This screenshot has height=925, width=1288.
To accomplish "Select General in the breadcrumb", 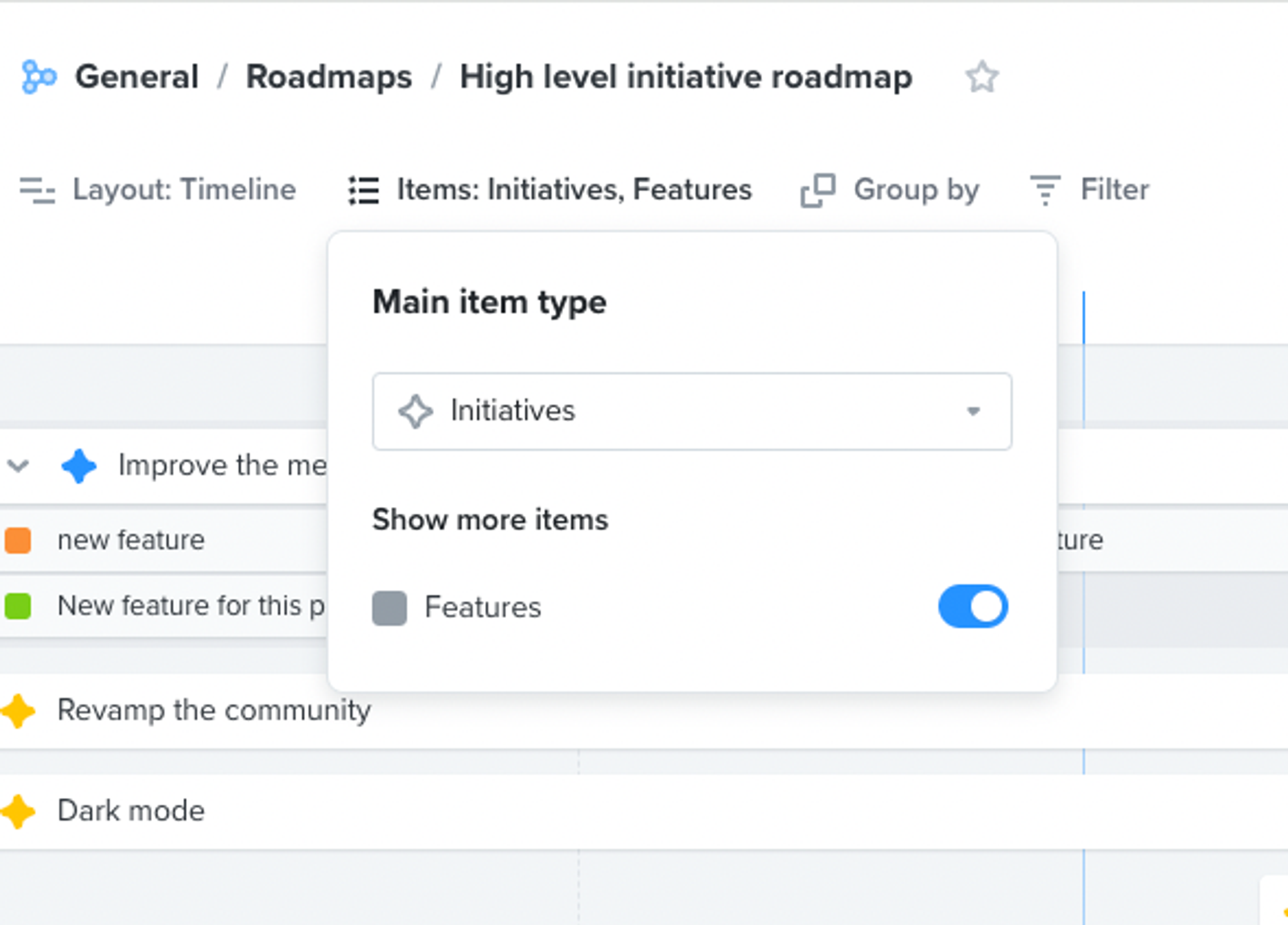I will click(137, 76).
